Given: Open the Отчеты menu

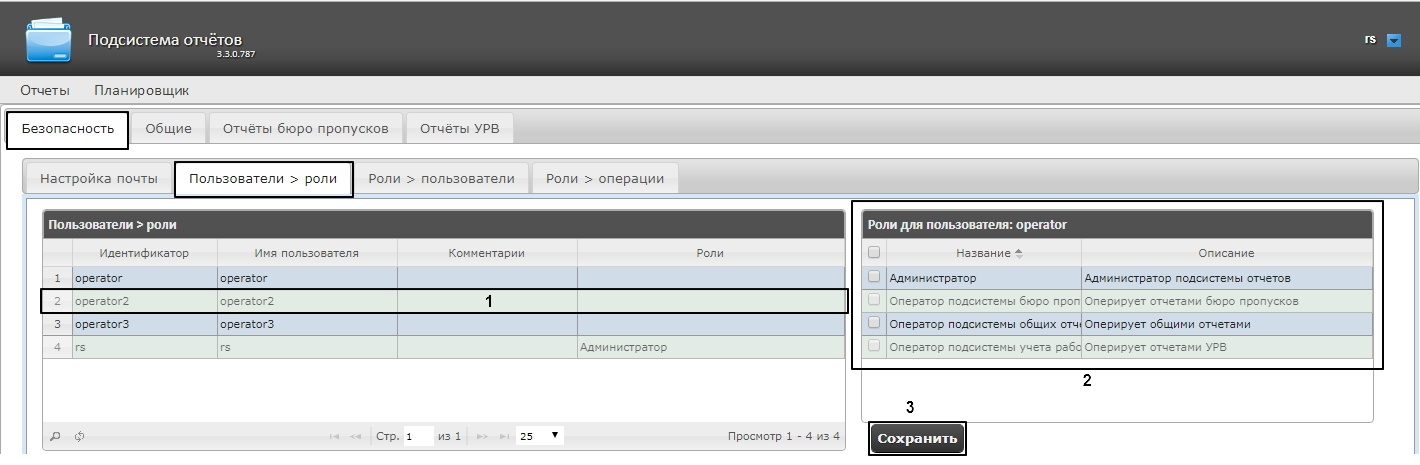Looking at the screenshot, I should tap(45, 90).
